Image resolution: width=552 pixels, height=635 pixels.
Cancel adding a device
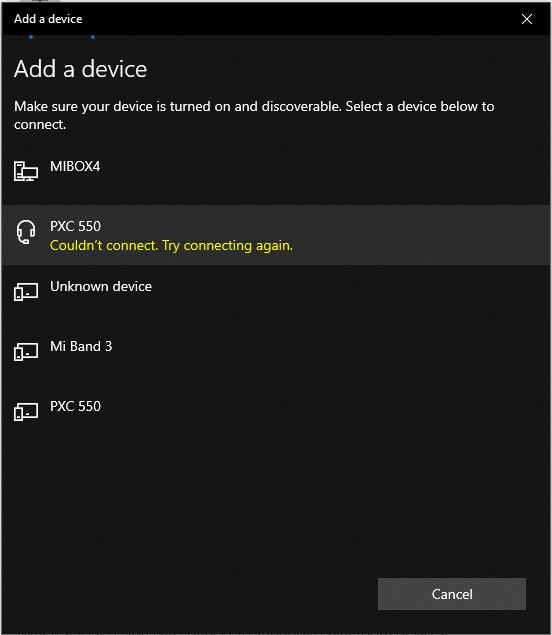[x=452, y=594]
